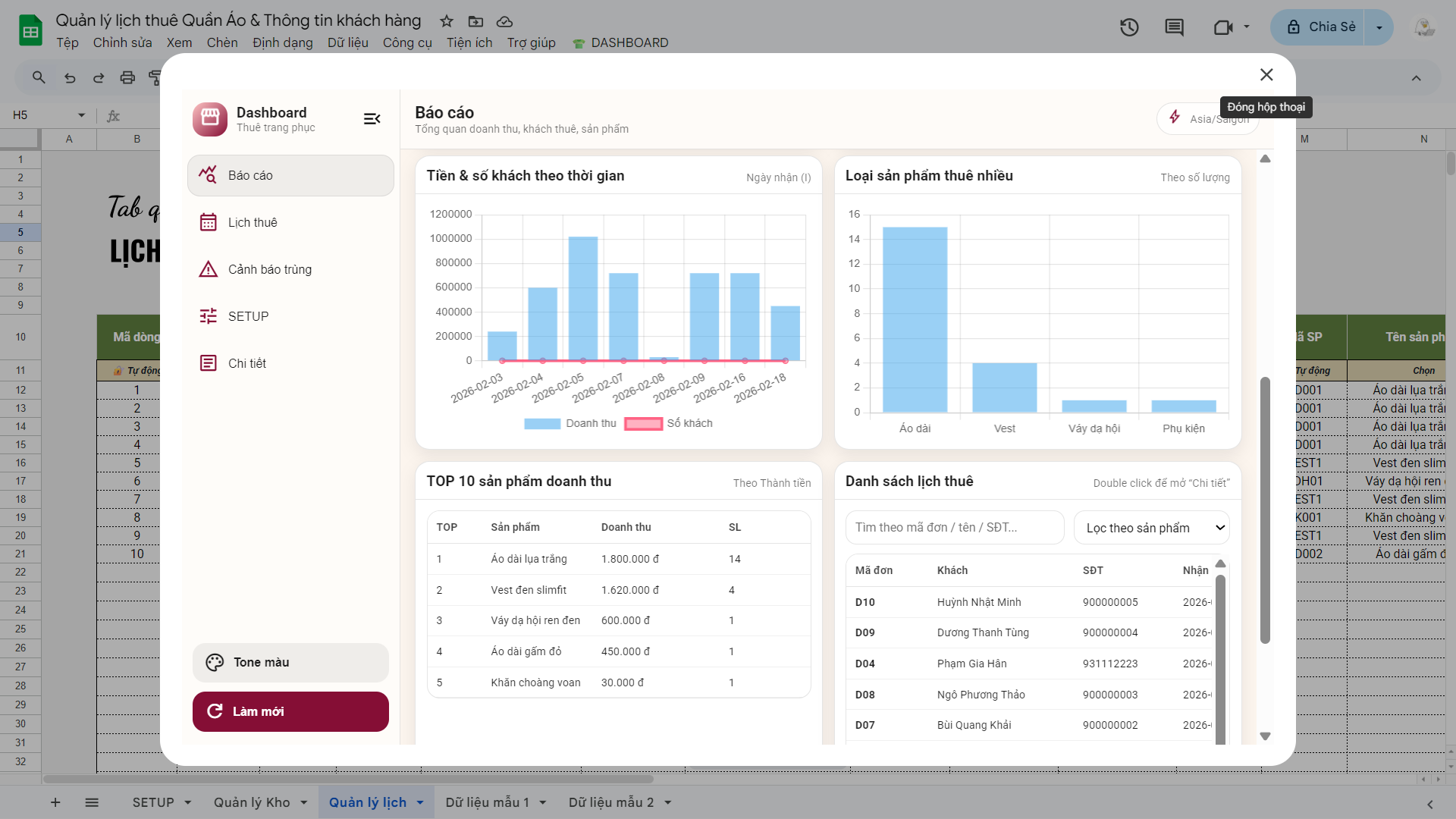
Task: Open the comments icon in header
Action: point(1174,27)
